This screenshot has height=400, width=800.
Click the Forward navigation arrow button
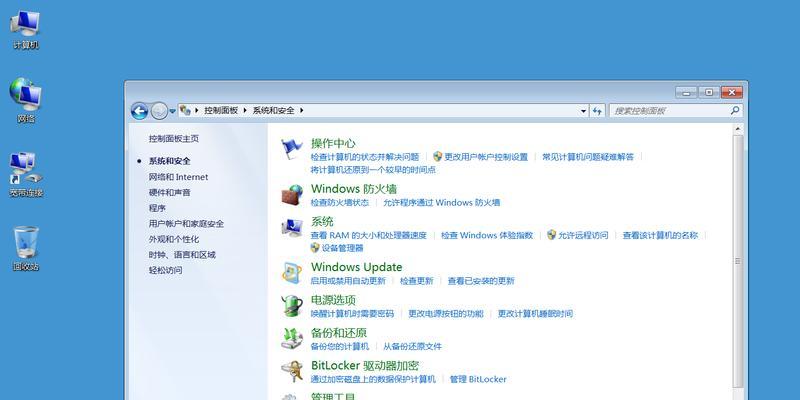pos(159,111)
